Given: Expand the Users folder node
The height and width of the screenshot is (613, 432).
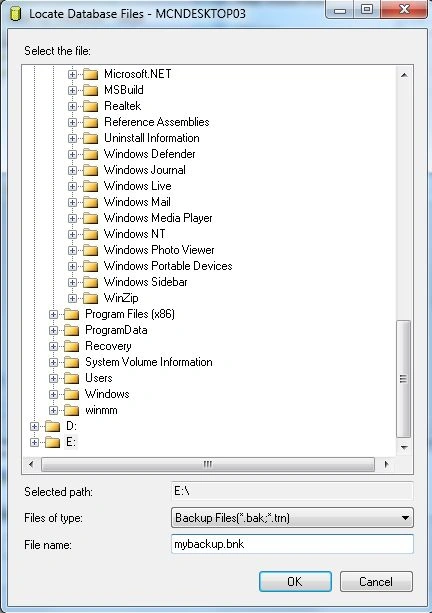Looking at the screenshot, I should (x=54, y=379).
